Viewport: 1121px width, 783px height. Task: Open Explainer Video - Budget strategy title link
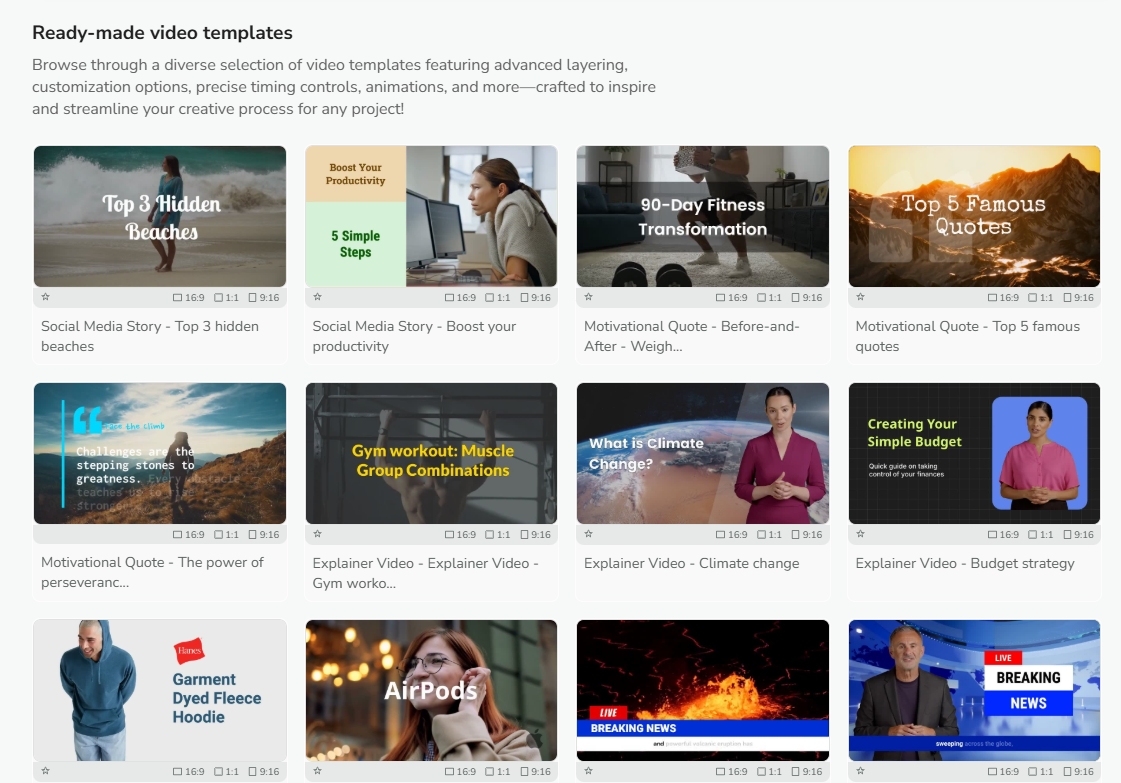click(x=965, y=563)
